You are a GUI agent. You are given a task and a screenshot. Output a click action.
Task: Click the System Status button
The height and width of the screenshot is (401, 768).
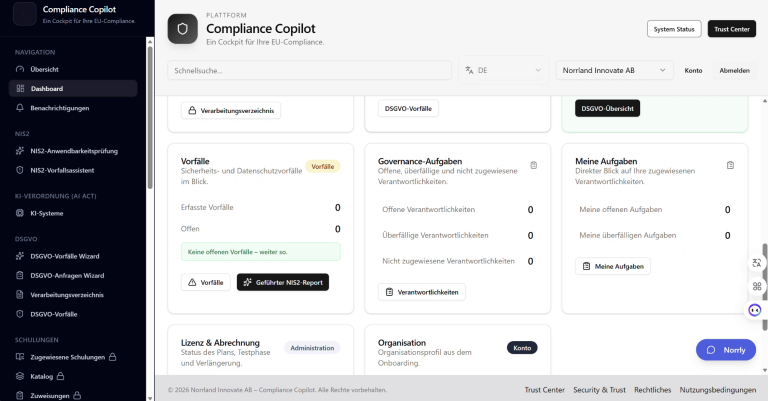click(674, 29)
